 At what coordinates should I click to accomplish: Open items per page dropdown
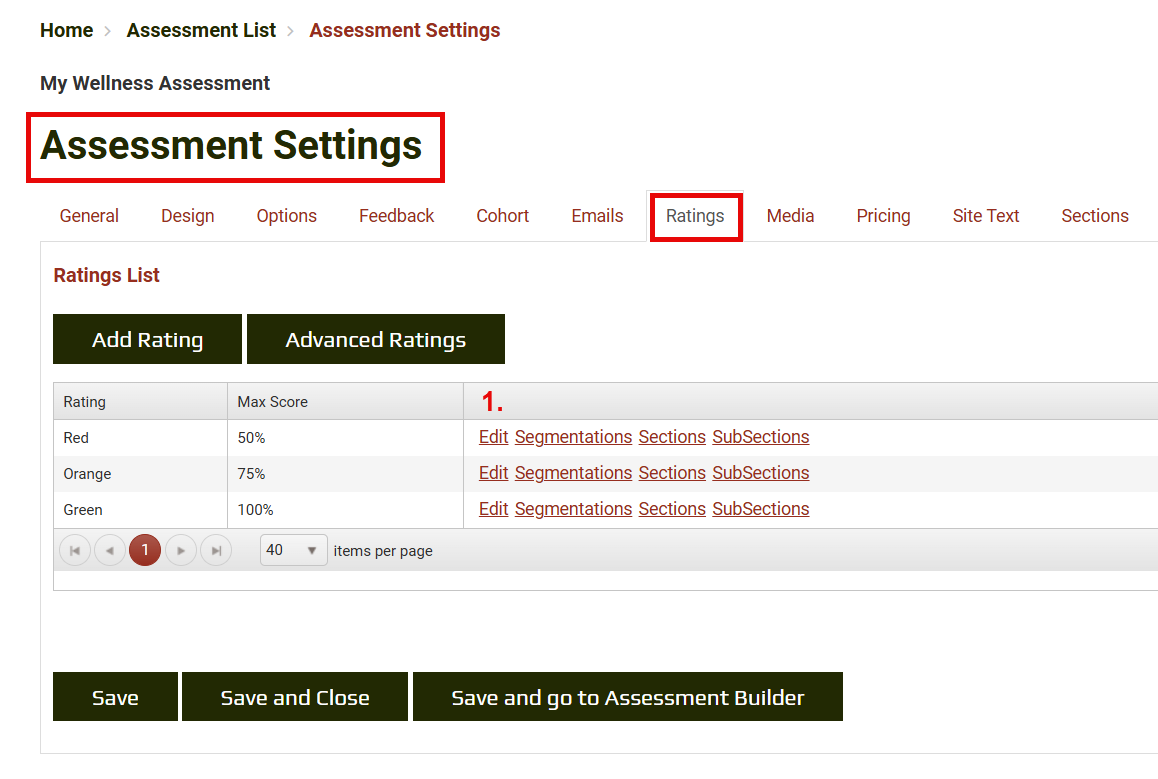pos(293,550)
